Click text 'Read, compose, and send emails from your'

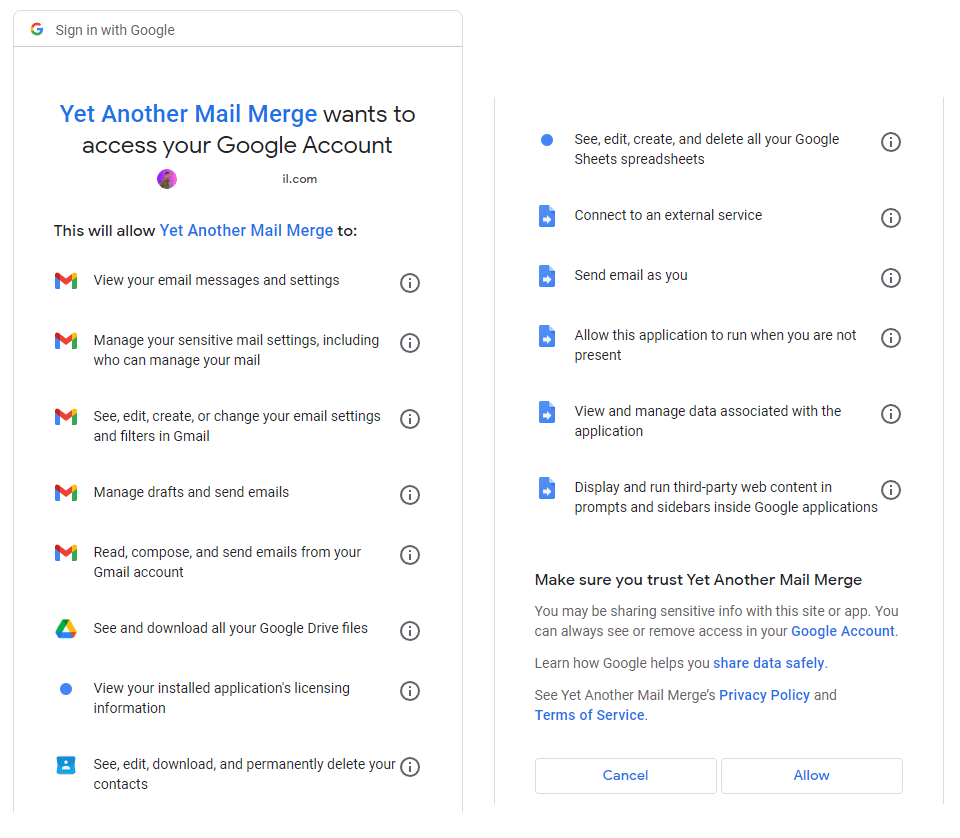[227, 552]
